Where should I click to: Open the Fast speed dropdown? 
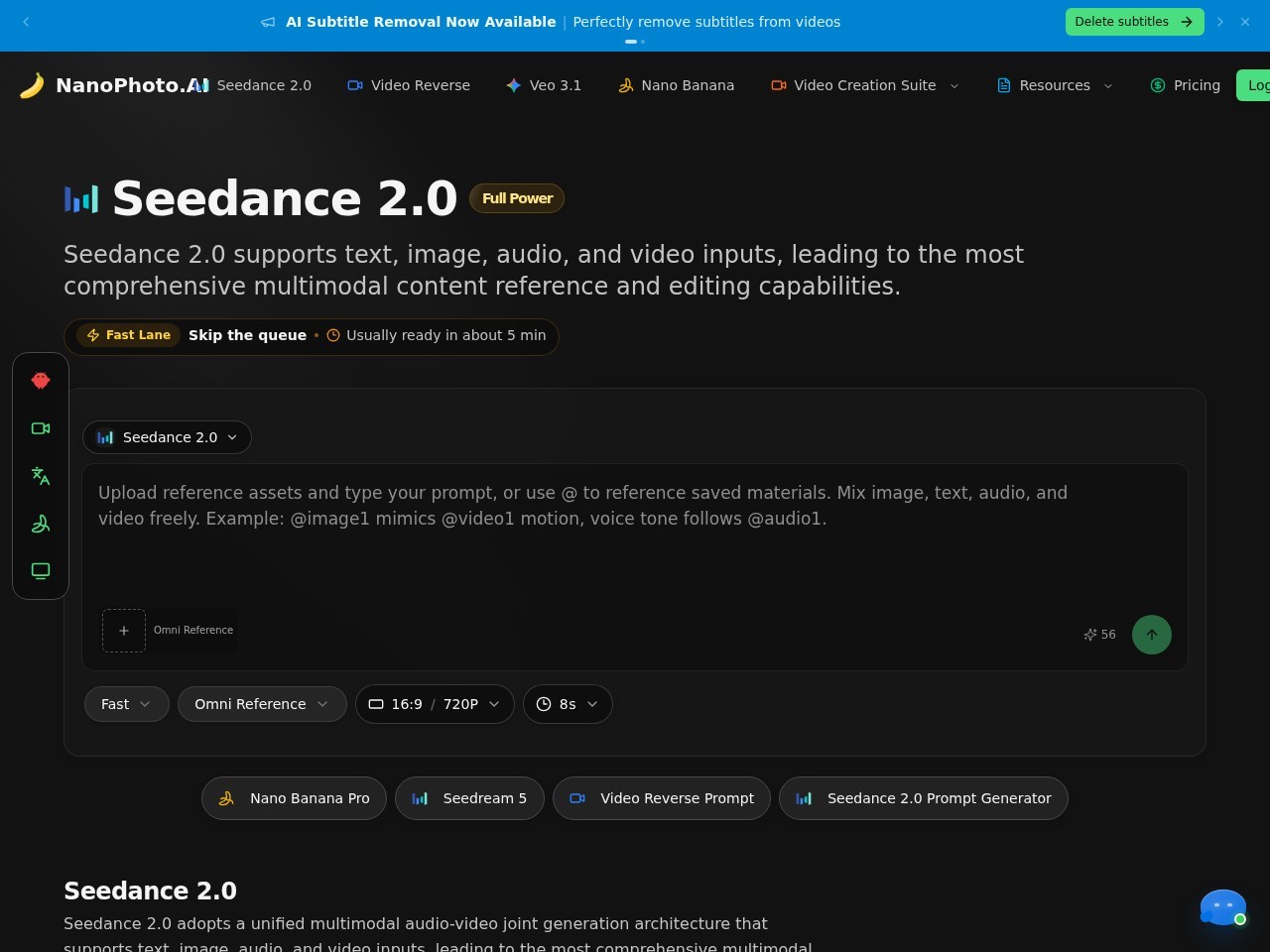coord(127,704)
